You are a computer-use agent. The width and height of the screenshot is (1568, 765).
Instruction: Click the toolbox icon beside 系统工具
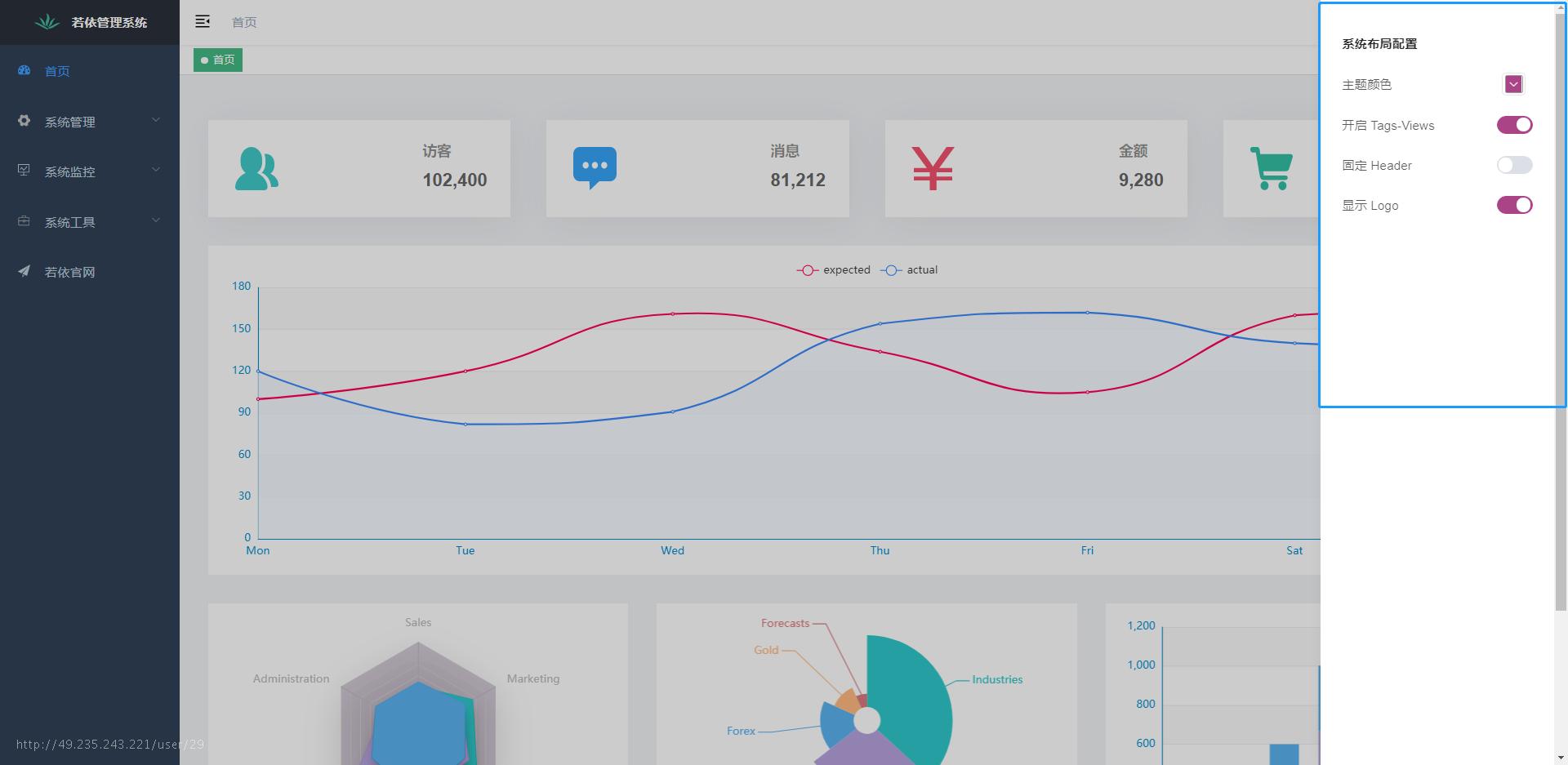(24, 221)
